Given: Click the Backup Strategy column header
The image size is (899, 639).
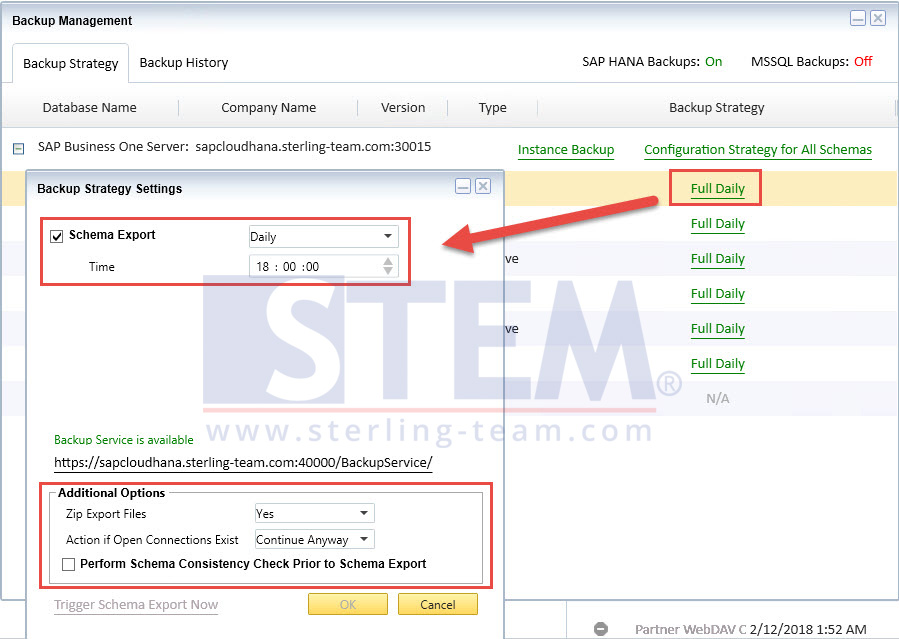Looking at the screenshot, I should 717,108.
